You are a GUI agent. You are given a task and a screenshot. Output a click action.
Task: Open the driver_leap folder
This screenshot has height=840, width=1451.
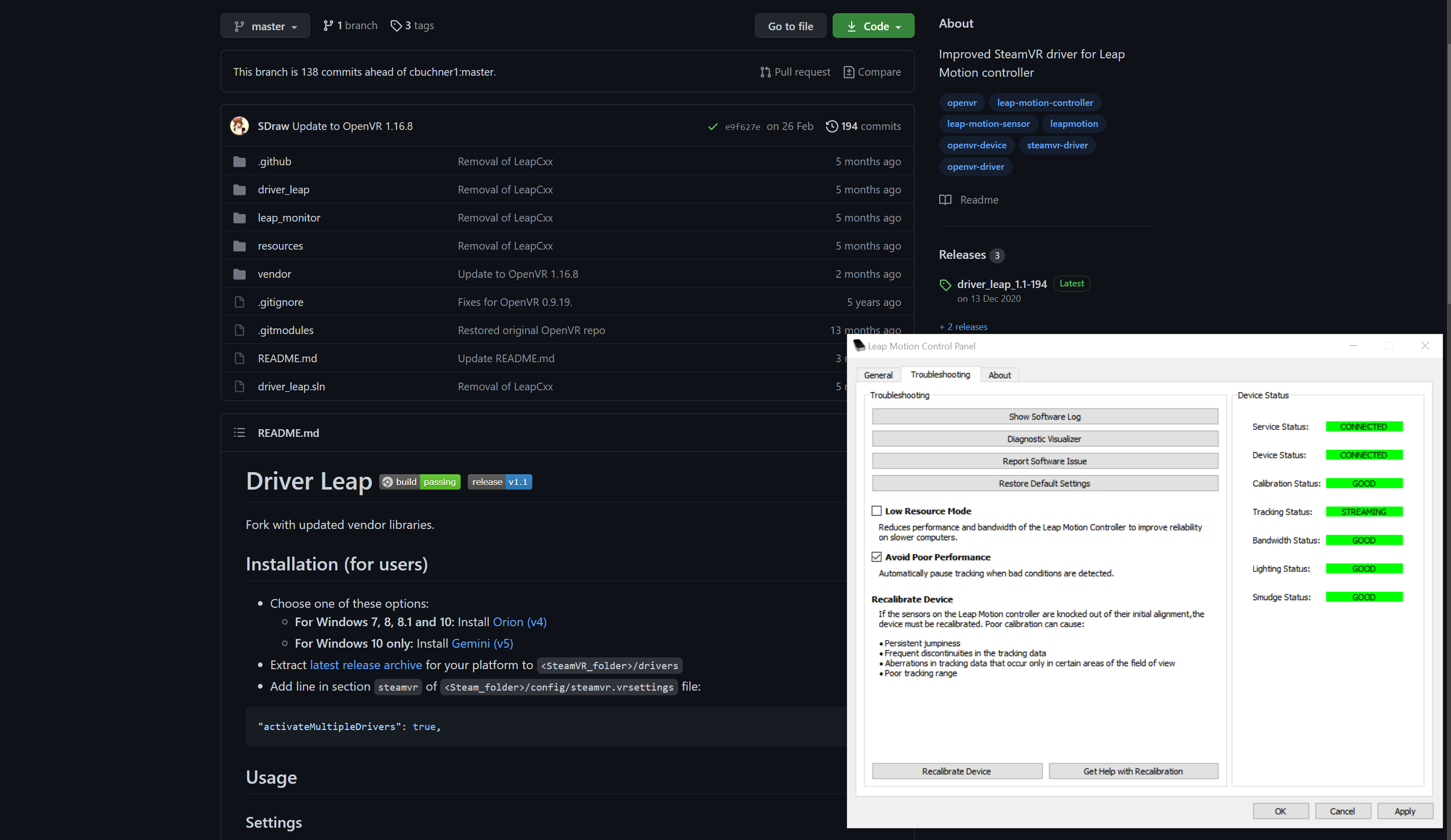pyautogui.click(x=284, y=189)
